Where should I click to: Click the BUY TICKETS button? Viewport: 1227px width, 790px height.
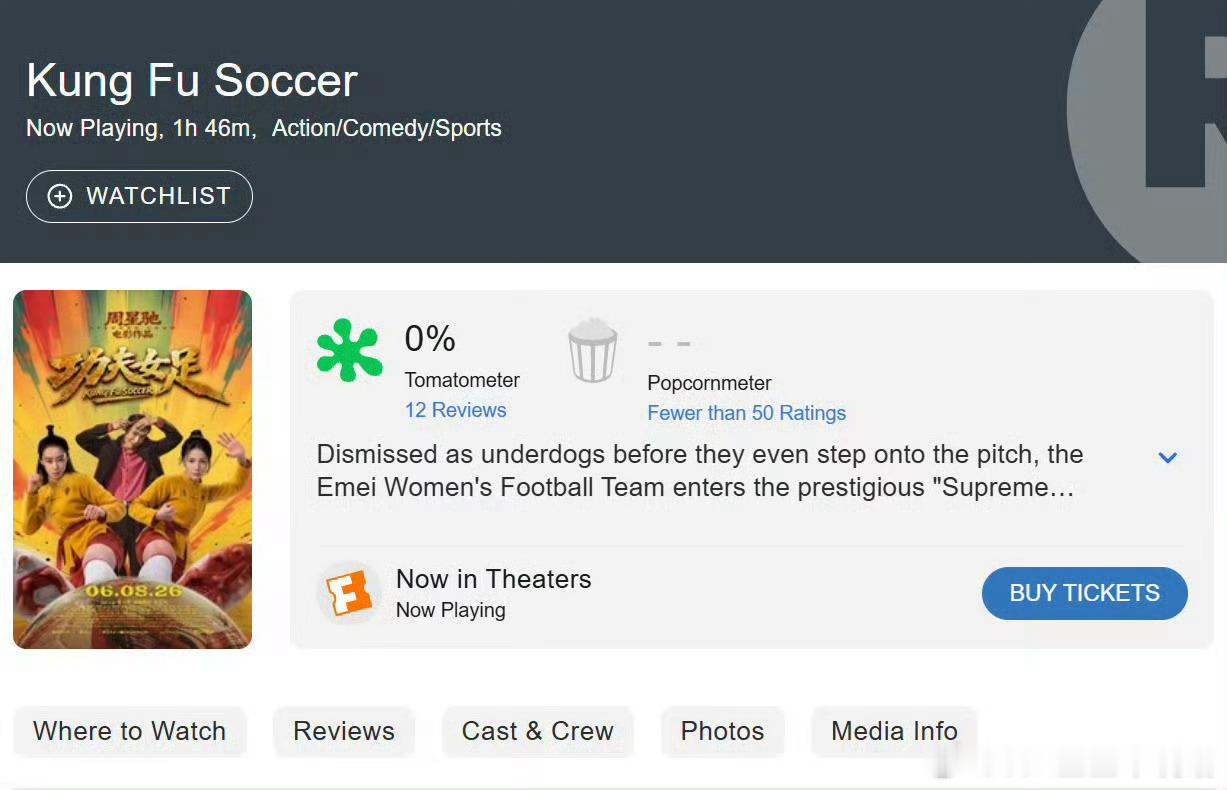pyautogui.click(x=1085, y=593)
